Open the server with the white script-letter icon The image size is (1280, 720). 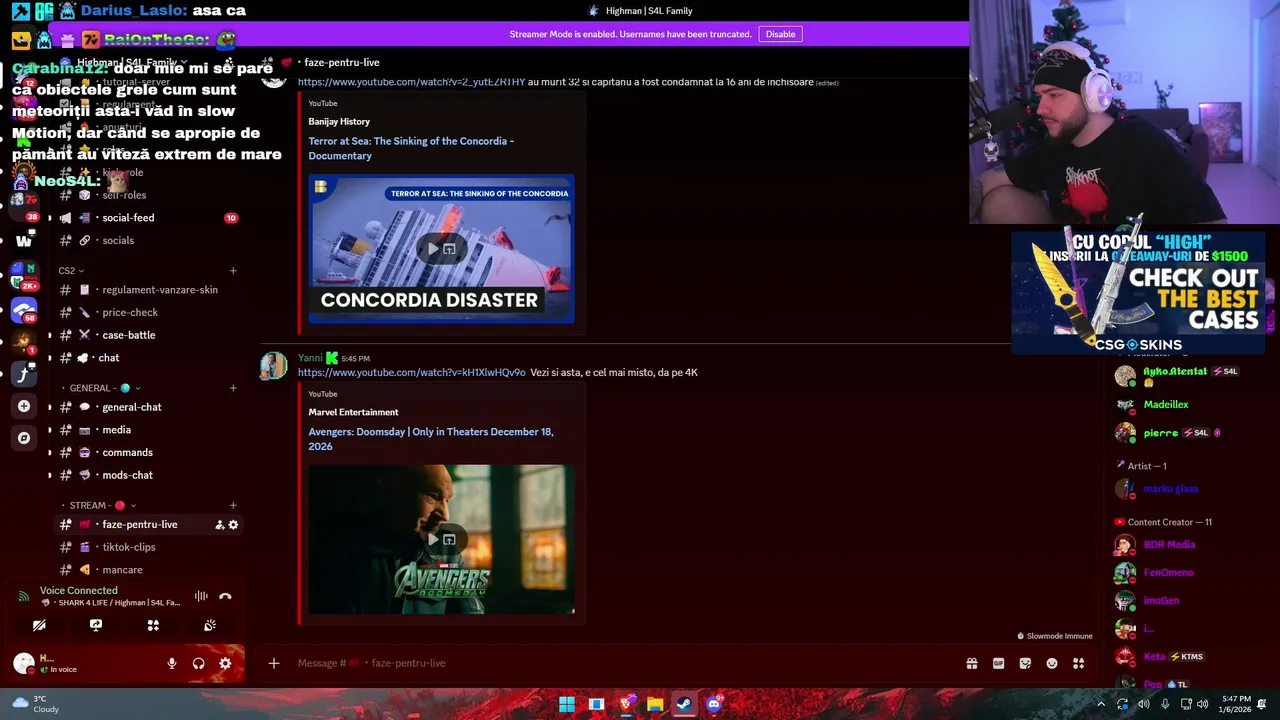[24, 374]
